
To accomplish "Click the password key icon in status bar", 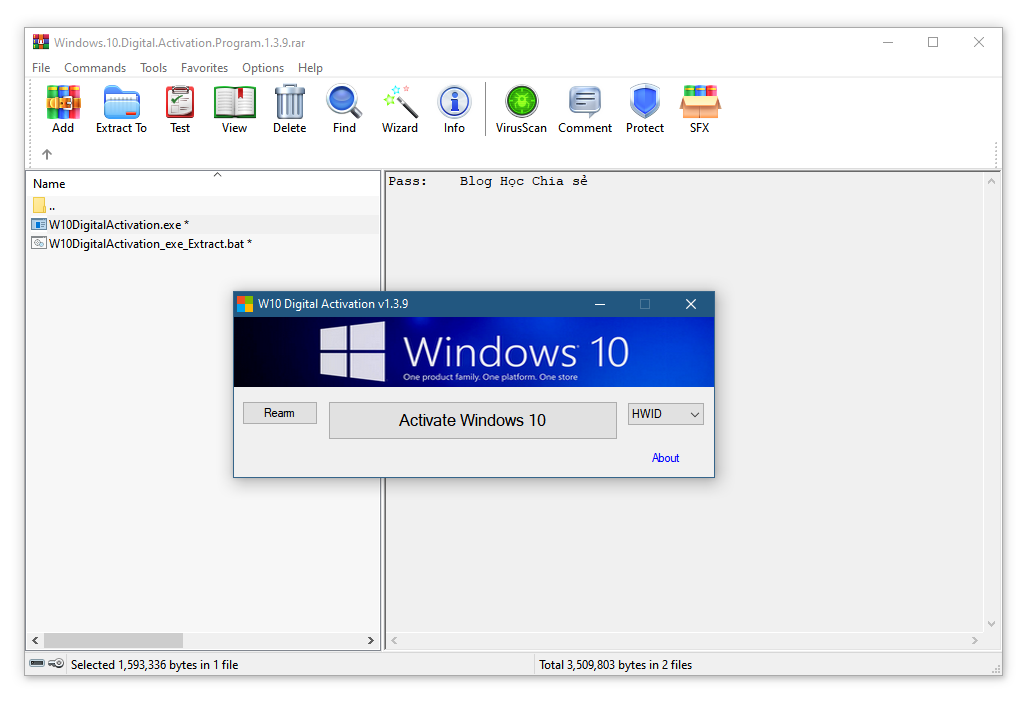I will coord(56,663).
